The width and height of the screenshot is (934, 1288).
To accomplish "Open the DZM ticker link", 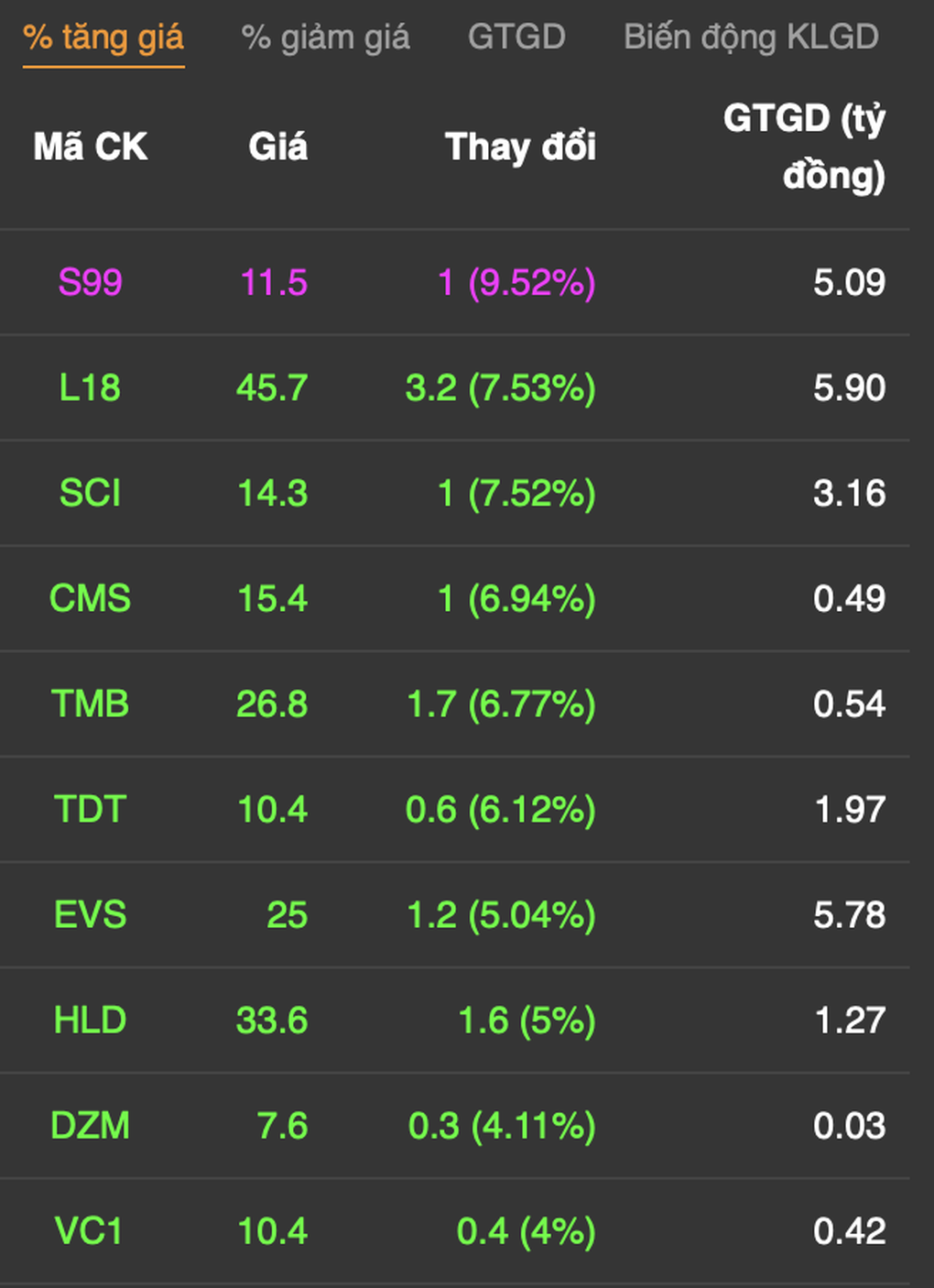I will coord(90,1125).
